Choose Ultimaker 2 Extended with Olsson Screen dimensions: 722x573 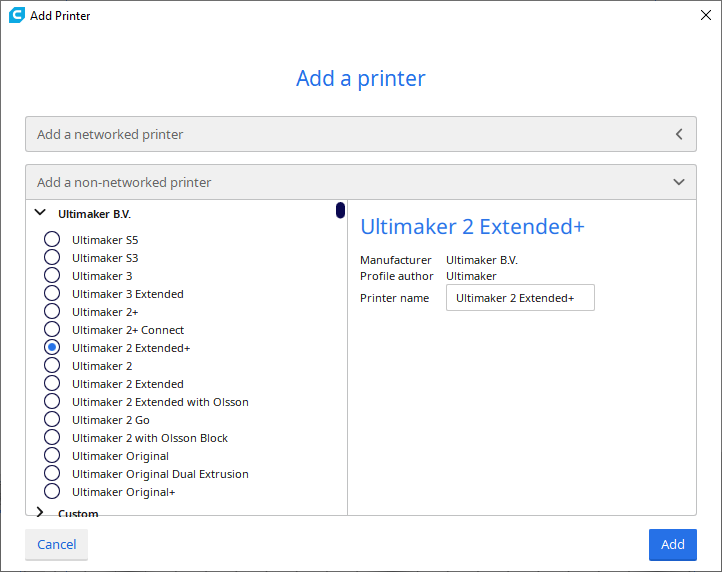click(x=52, y=402)
